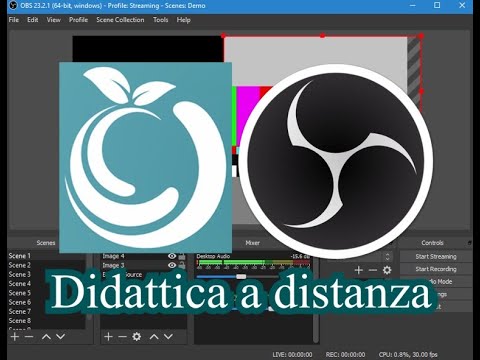Move selected scene down
Screen dimensions: 480x360
pyautogui.click(x=60, y=337)
